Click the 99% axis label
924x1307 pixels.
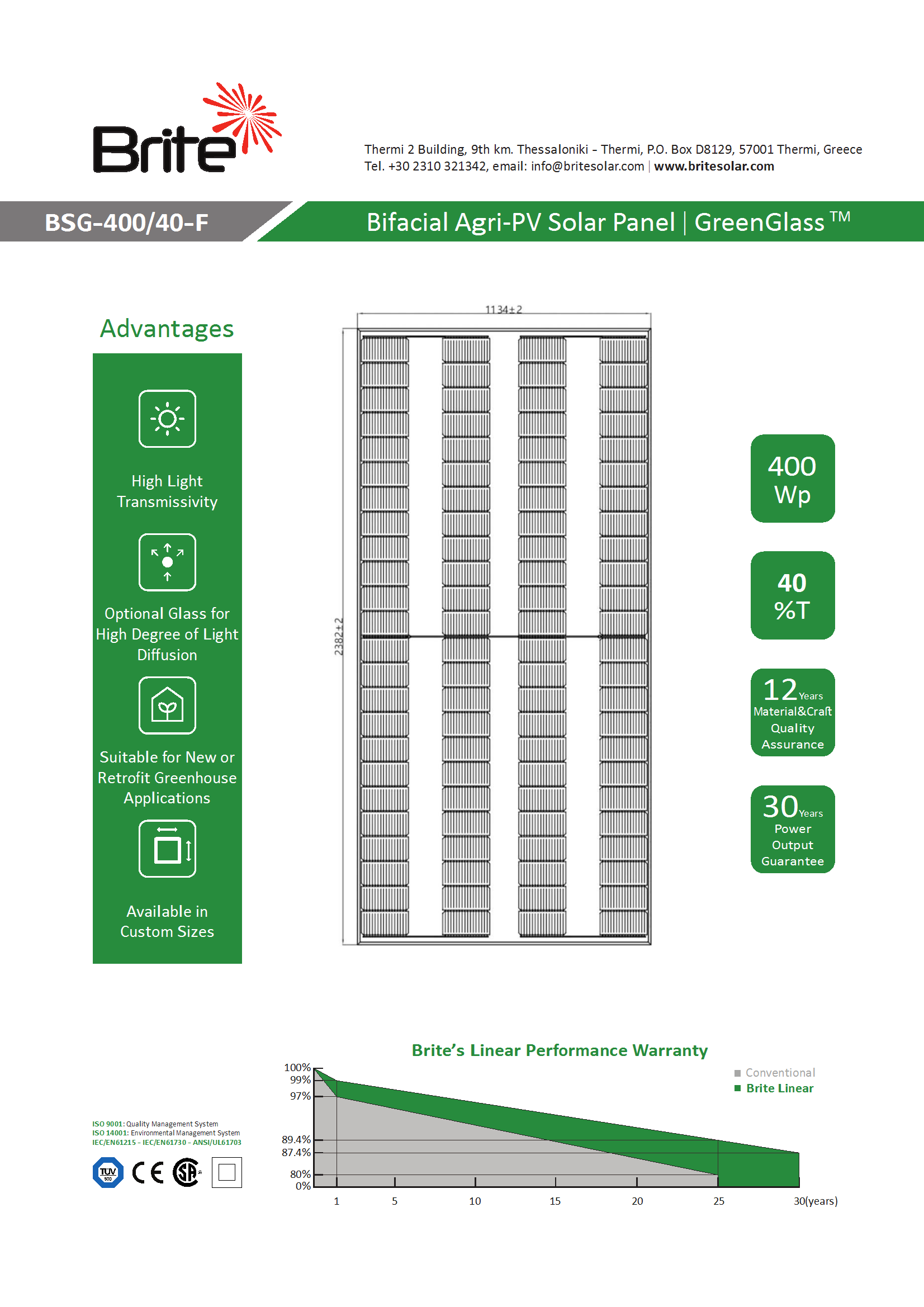pyautogui.click(x=300, y=1080)
